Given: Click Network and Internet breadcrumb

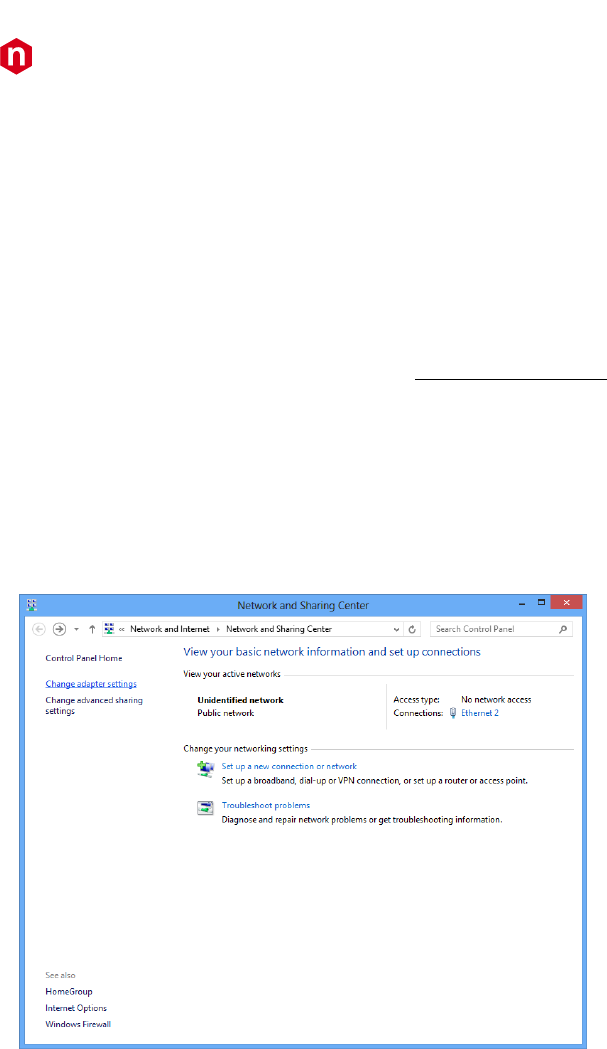Looking at the screenshot, I should point(169,629).
